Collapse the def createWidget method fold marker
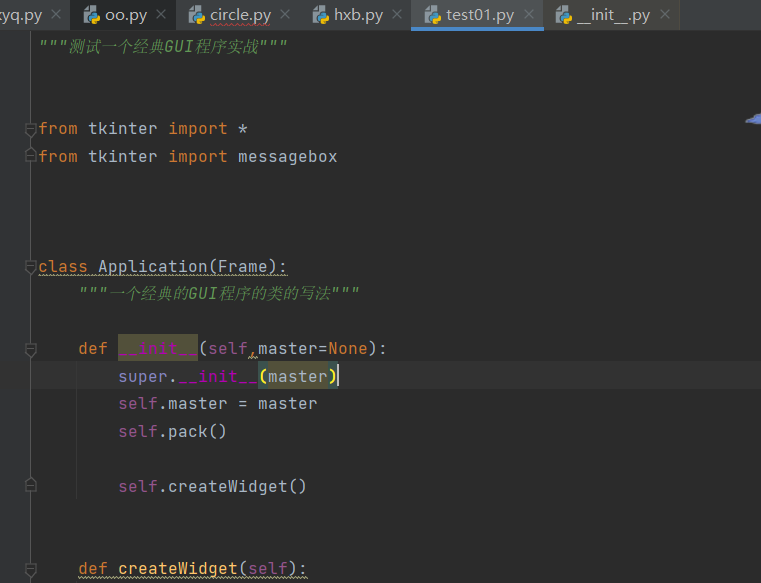Image resolution: width=761 pixels, height=583 pixels. 31,569
